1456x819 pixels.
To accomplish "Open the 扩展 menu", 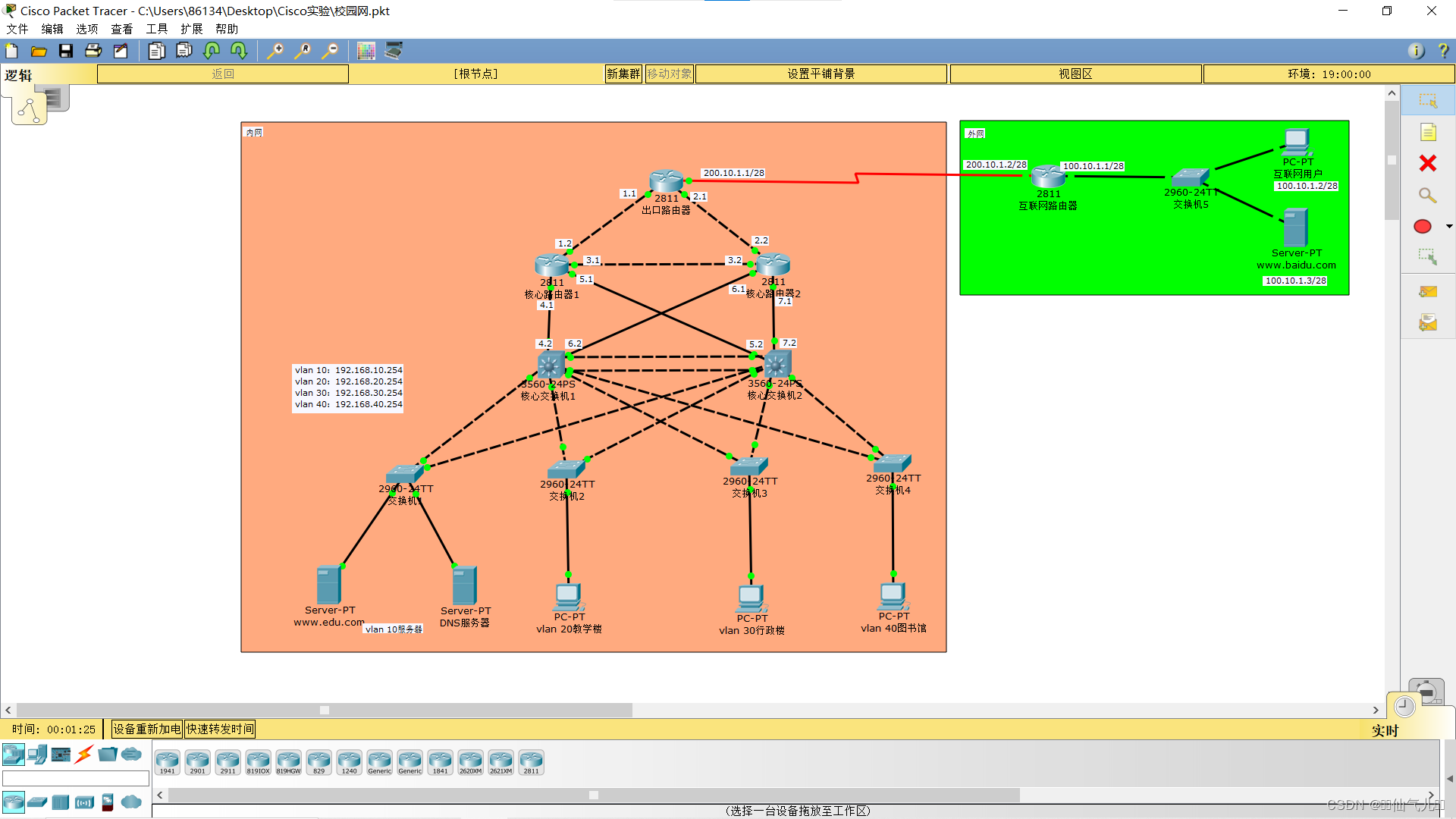I will coord(191,29).
